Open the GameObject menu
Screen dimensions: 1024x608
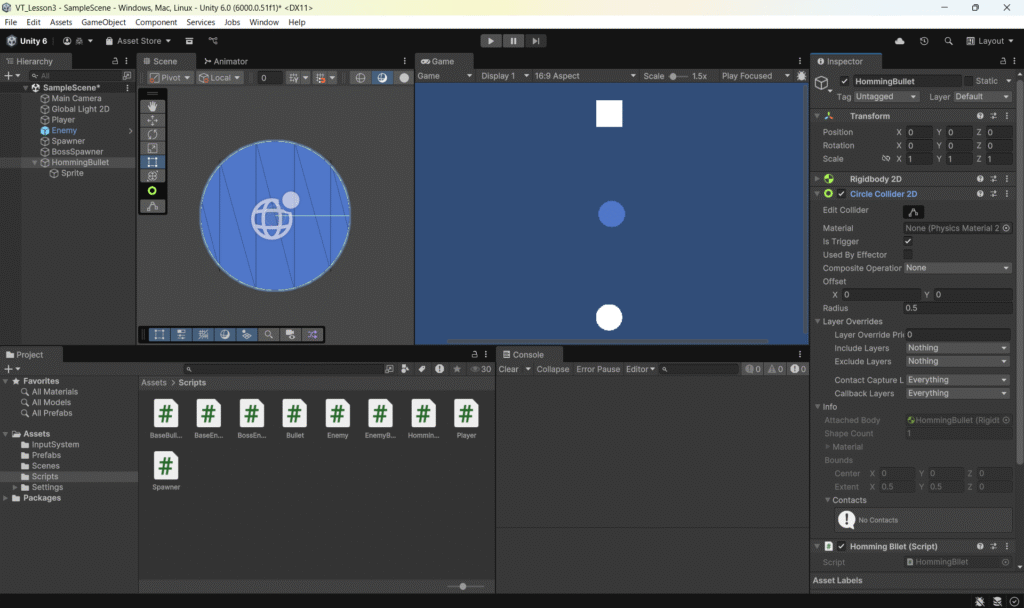pos(103,22)
